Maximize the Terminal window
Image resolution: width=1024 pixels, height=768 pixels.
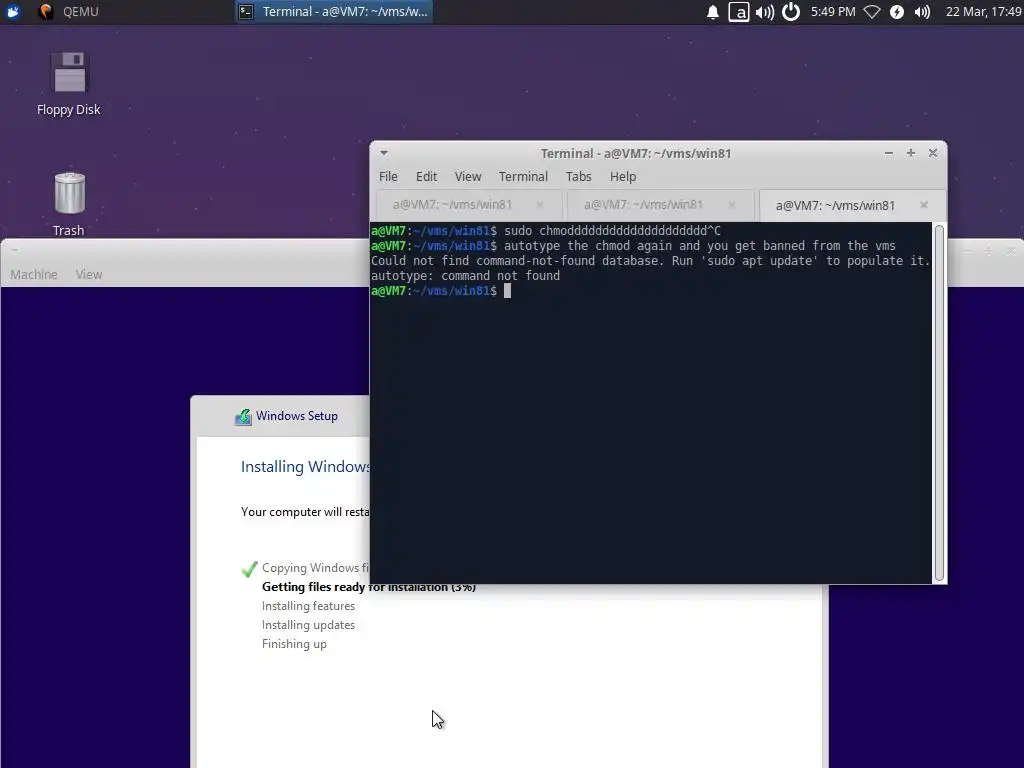pos(911,153)
